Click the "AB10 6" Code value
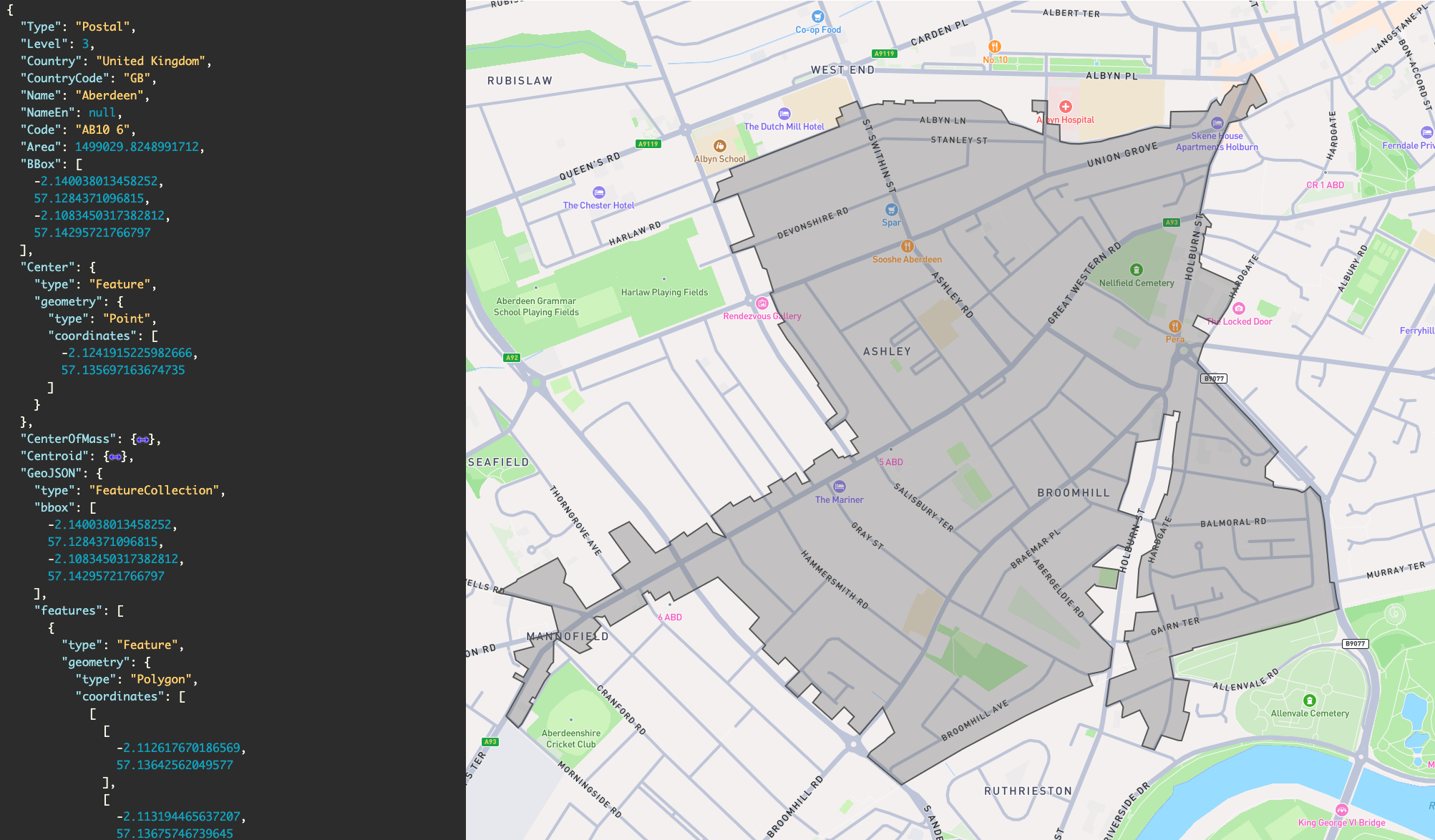The image size is (1435, 840). pyautogui.click(x=102, y=130)
